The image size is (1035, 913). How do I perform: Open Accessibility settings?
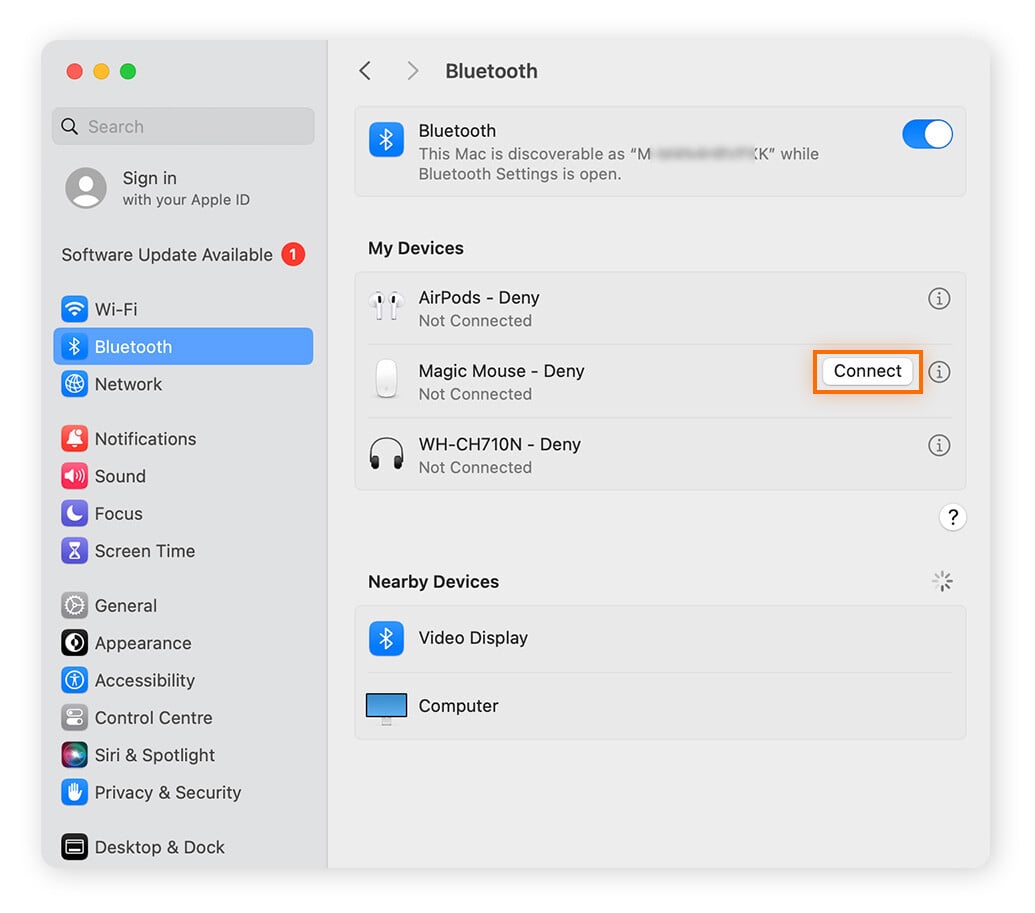pos(144,680)
